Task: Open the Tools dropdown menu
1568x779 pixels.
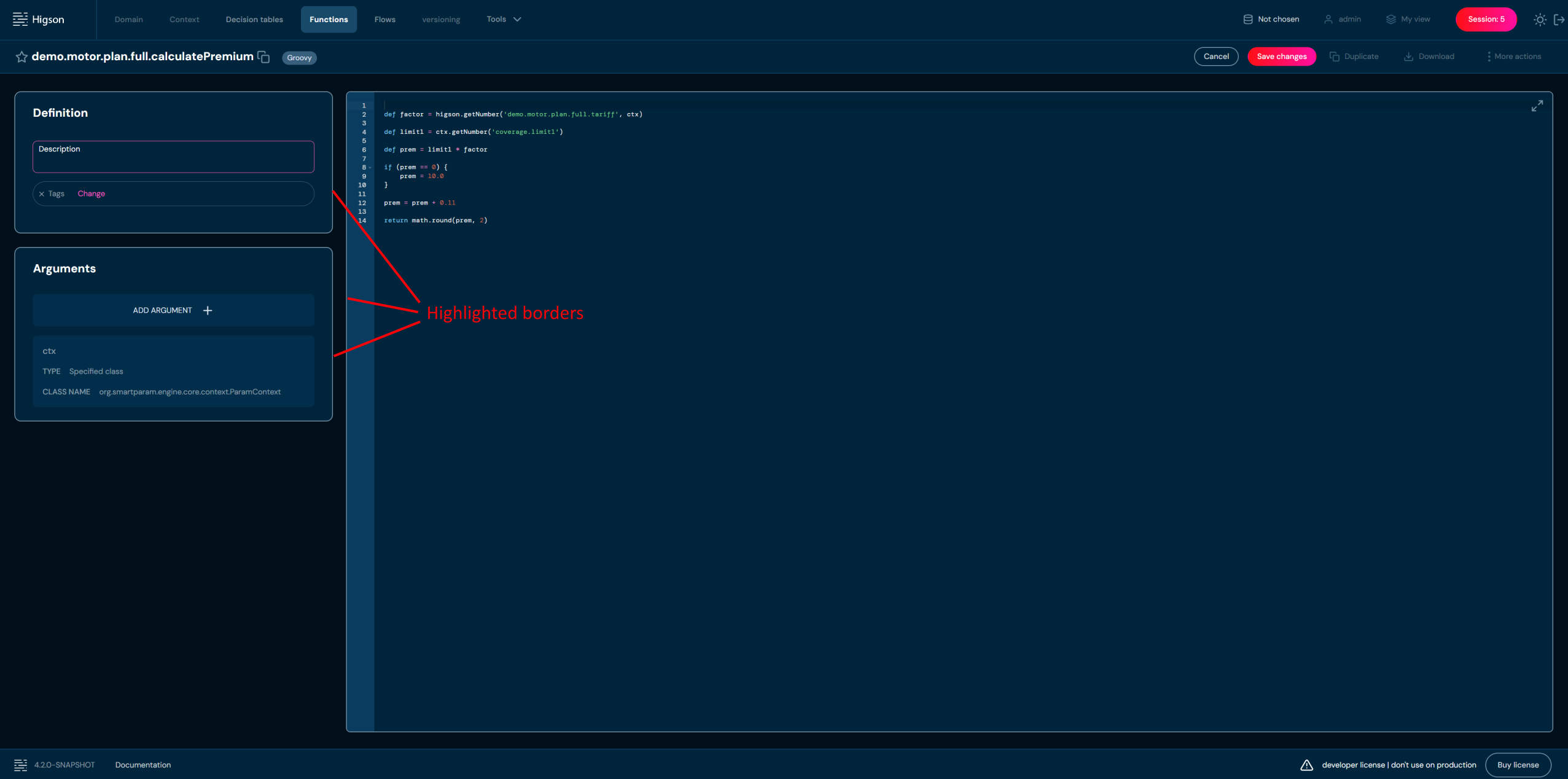Action: point(504,20)
